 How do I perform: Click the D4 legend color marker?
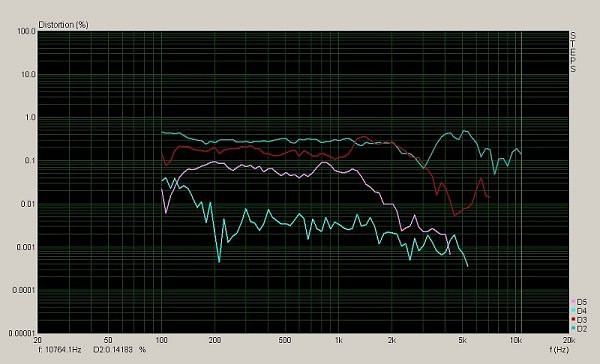[x=573, y=311]
